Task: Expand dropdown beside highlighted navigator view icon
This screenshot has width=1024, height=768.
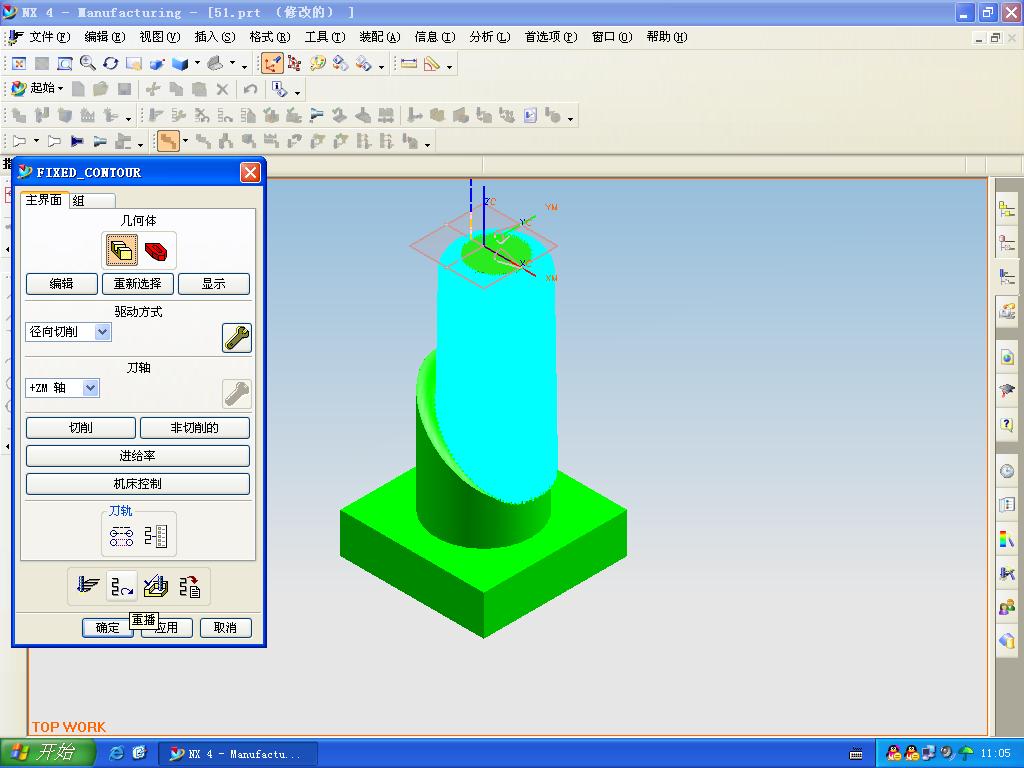Action: click(x=185, y=141)
